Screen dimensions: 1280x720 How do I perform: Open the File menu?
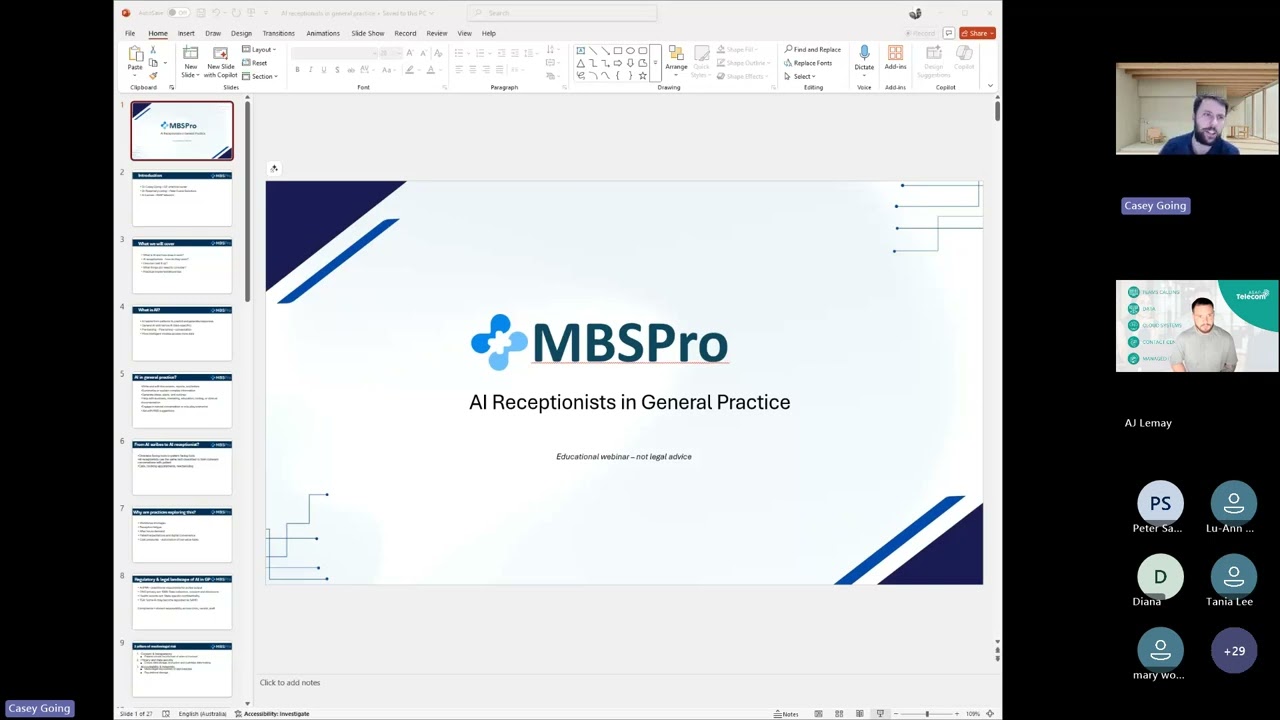(x=130, y=33)
